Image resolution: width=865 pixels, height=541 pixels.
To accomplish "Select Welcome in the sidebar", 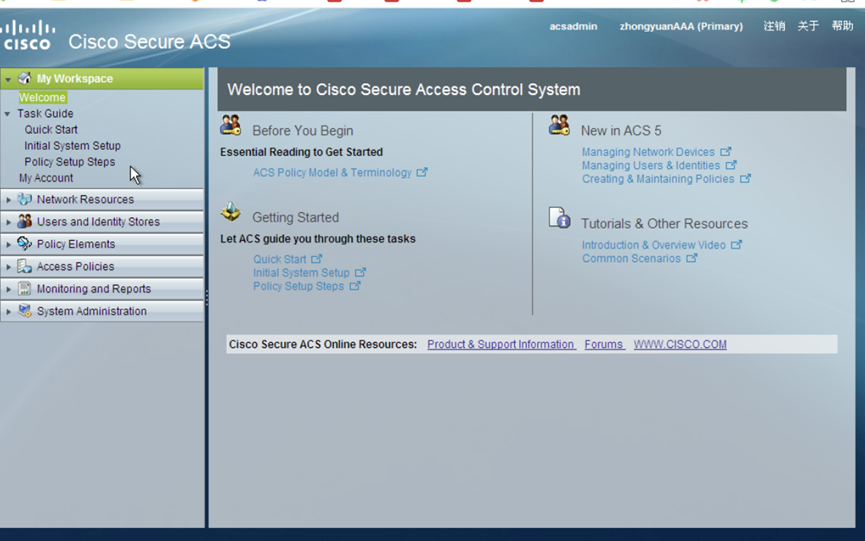I will pyautogui.click(x=42, y=98).
